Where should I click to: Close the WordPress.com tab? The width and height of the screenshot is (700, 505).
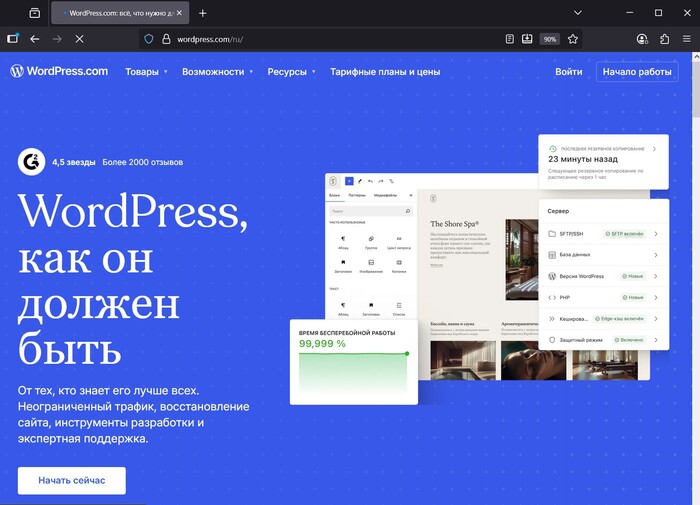pos(179,13)
